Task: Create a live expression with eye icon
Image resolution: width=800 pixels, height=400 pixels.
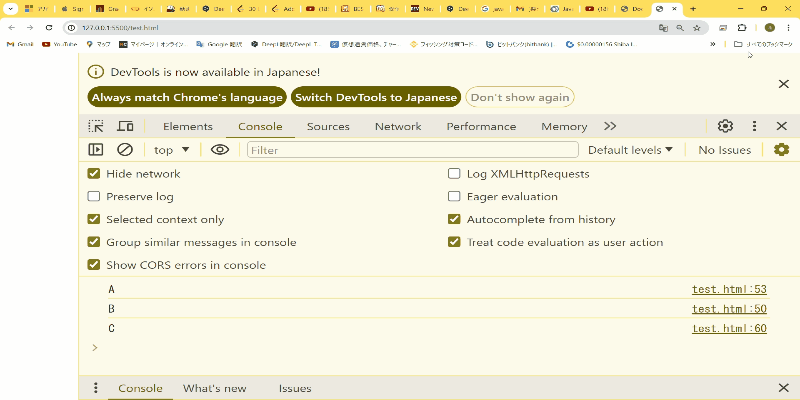Action: tap(220, 149)
